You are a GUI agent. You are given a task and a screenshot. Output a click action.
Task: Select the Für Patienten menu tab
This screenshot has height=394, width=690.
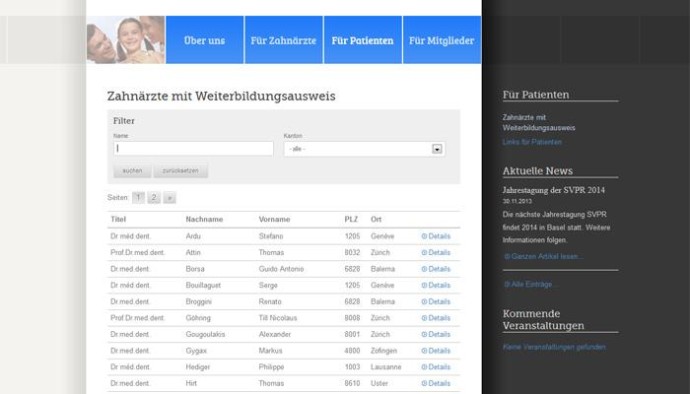[x=363, y=40]
